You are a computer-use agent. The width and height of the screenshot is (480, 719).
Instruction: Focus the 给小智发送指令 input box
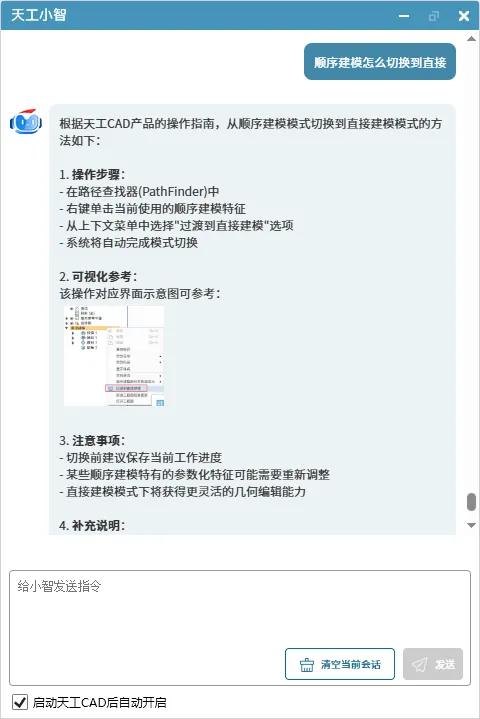(240, 608)
